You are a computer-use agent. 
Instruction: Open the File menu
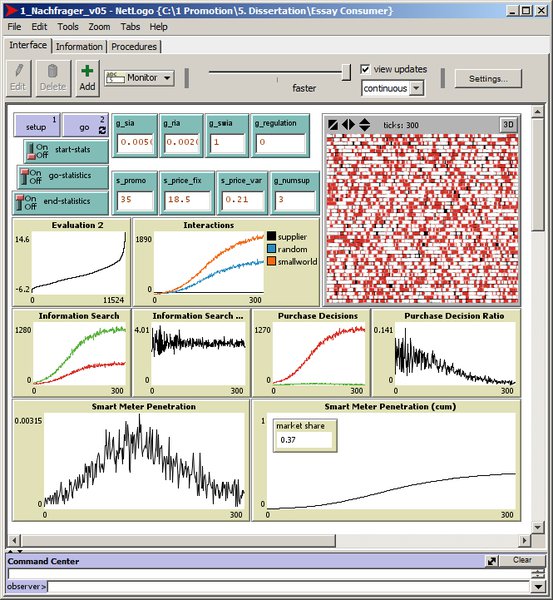(x=14, y=27)
